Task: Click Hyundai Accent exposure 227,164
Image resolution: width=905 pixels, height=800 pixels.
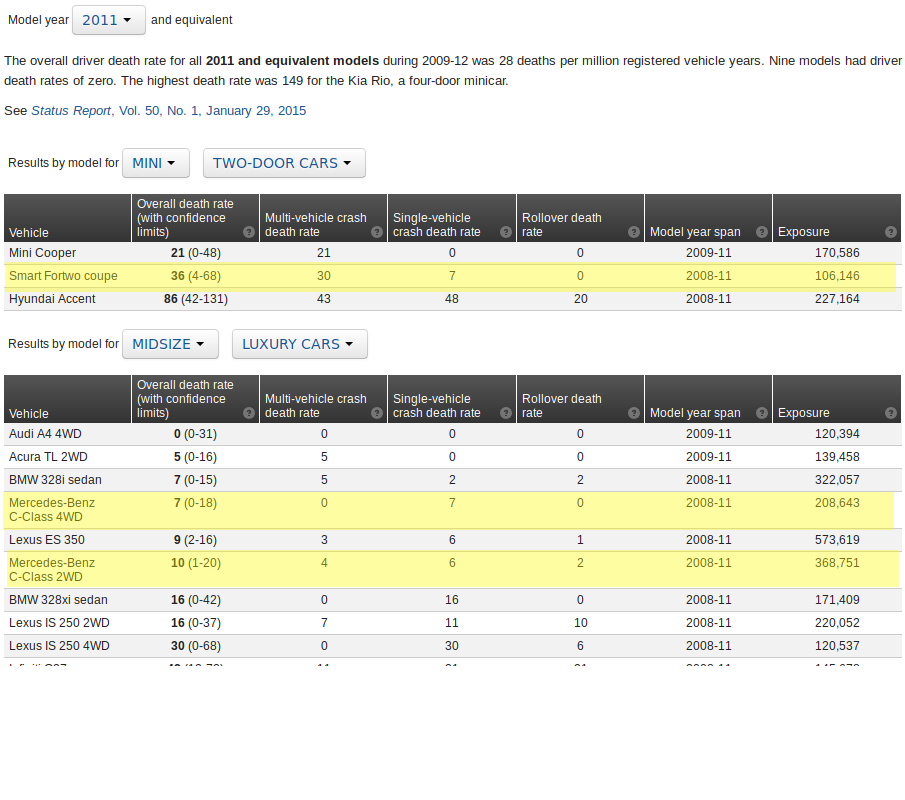Action: point(837,299)
